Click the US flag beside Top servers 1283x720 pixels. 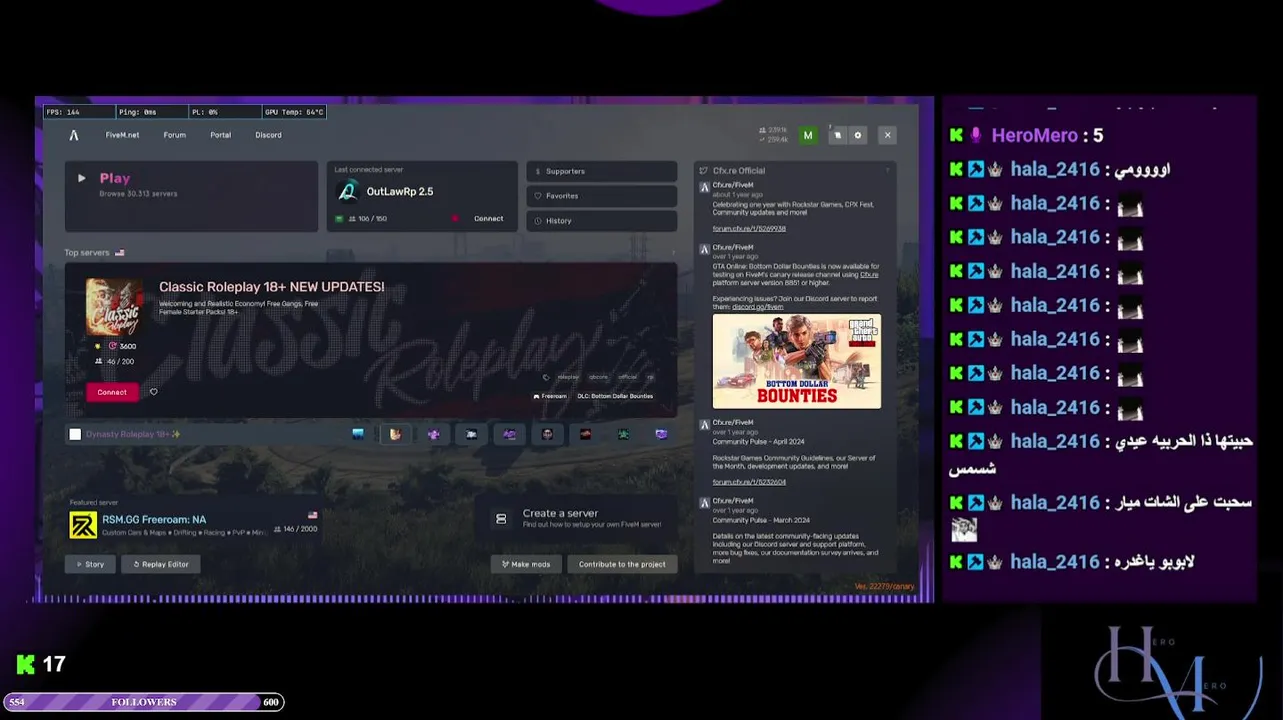tap(120, 253)
